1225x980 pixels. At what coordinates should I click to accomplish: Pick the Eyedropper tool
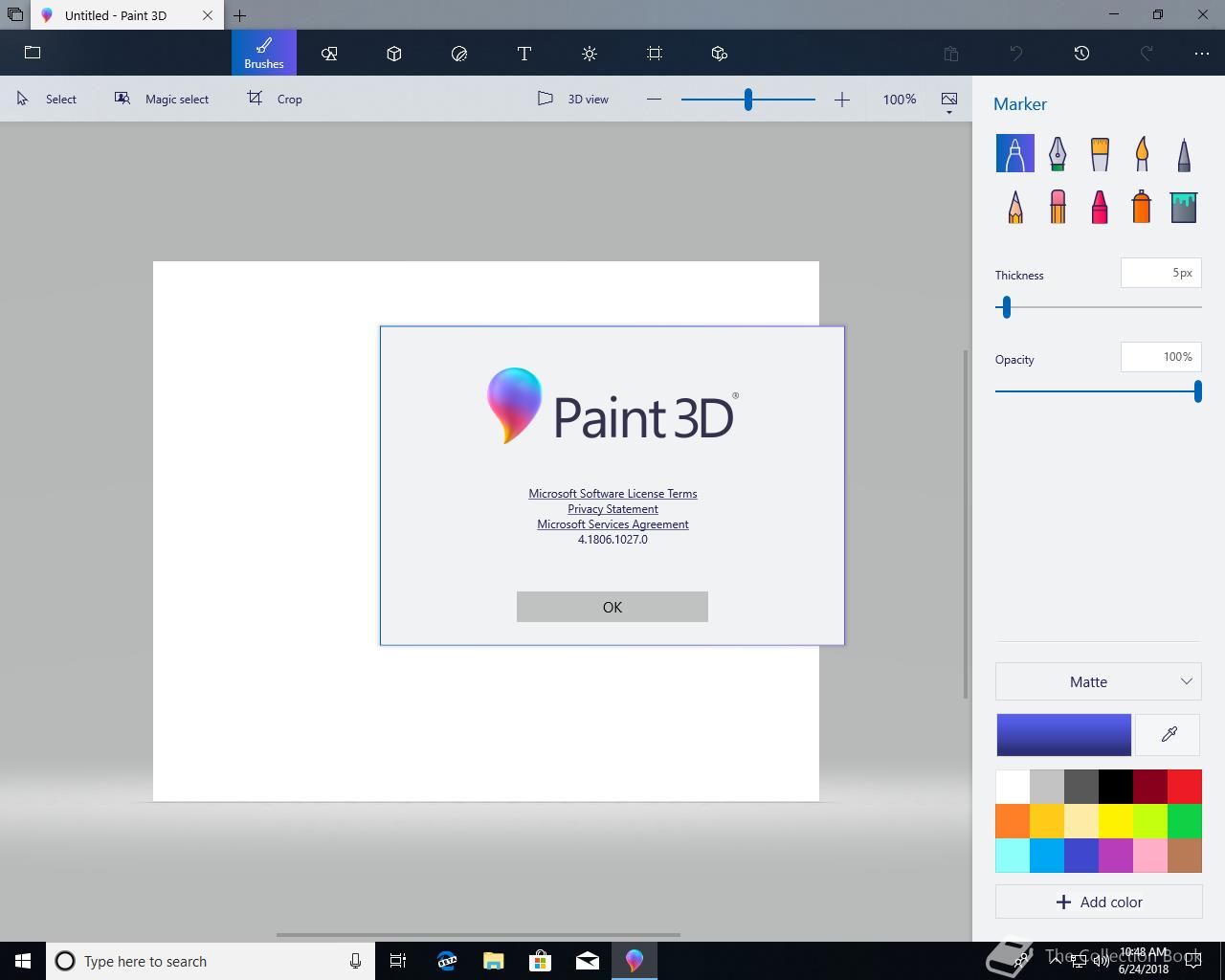[x=1169, y=735]
